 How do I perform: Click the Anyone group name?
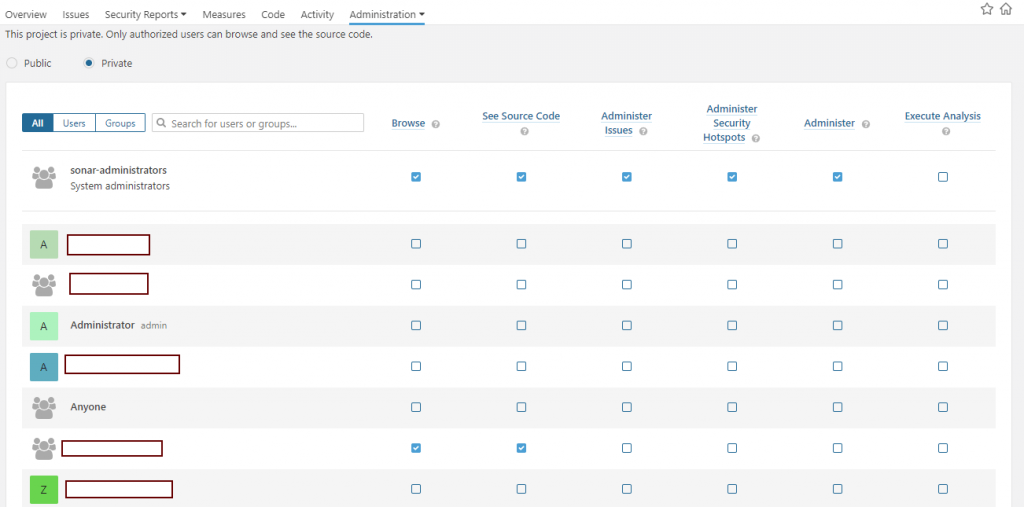coord(88,407)
